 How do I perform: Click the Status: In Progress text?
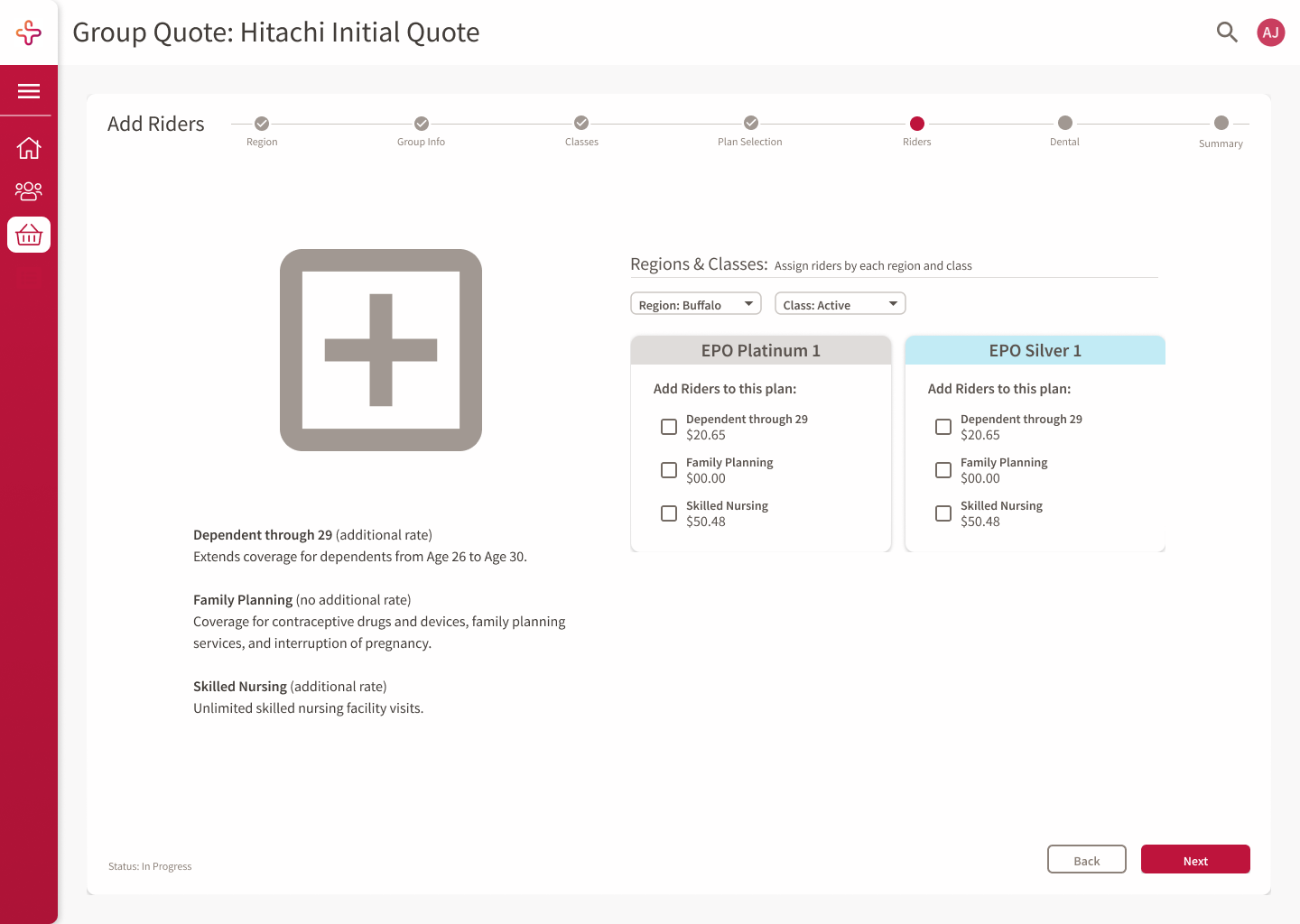(x=150, y=866)
